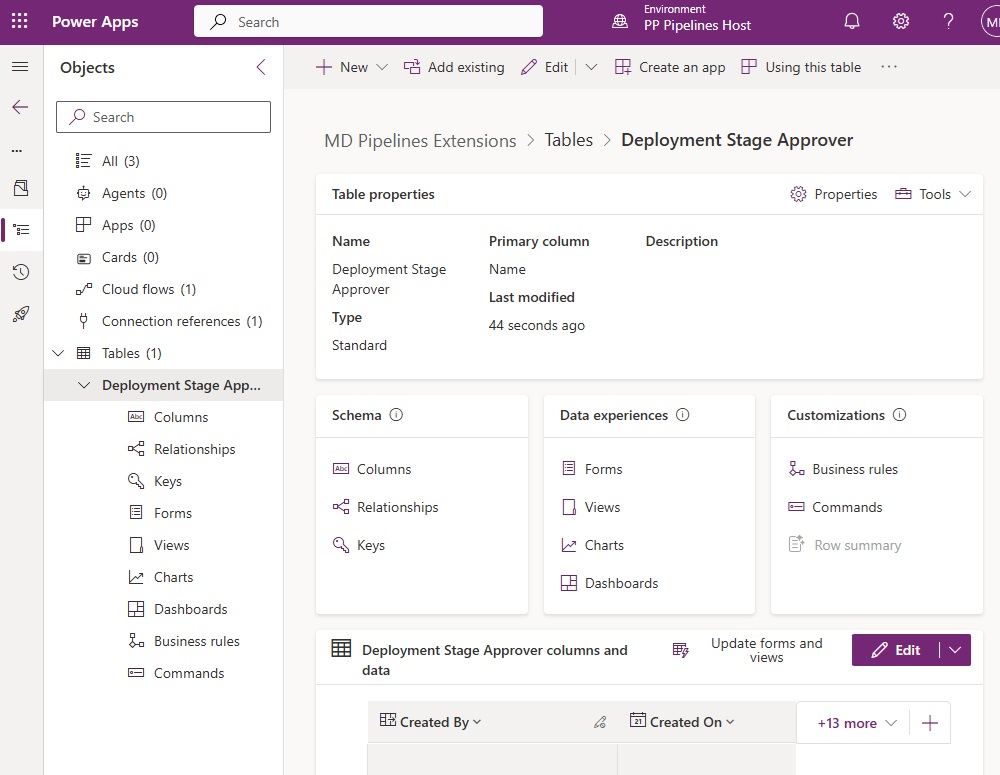Select Agents (0) in tree
The height and width of the screenshot is (775, 1000).
click(x=135, y=193)
